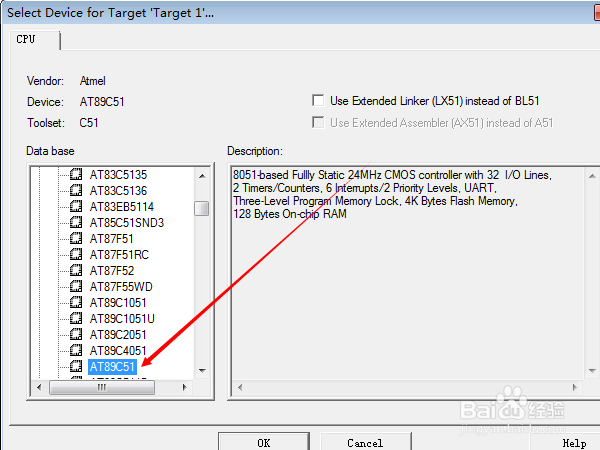Click Cancel to dismiss dialog
The image size is (600, 450).
365,442
